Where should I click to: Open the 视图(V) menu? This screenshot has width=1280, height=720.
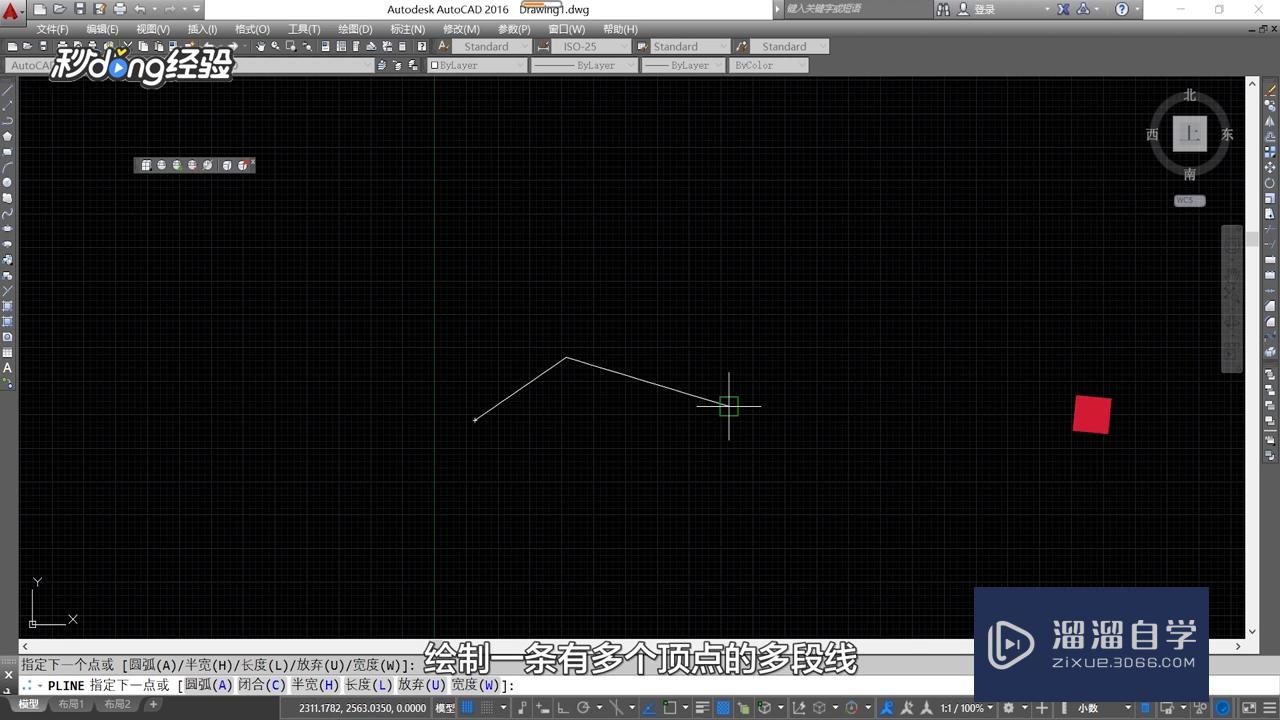pos(152,29)
